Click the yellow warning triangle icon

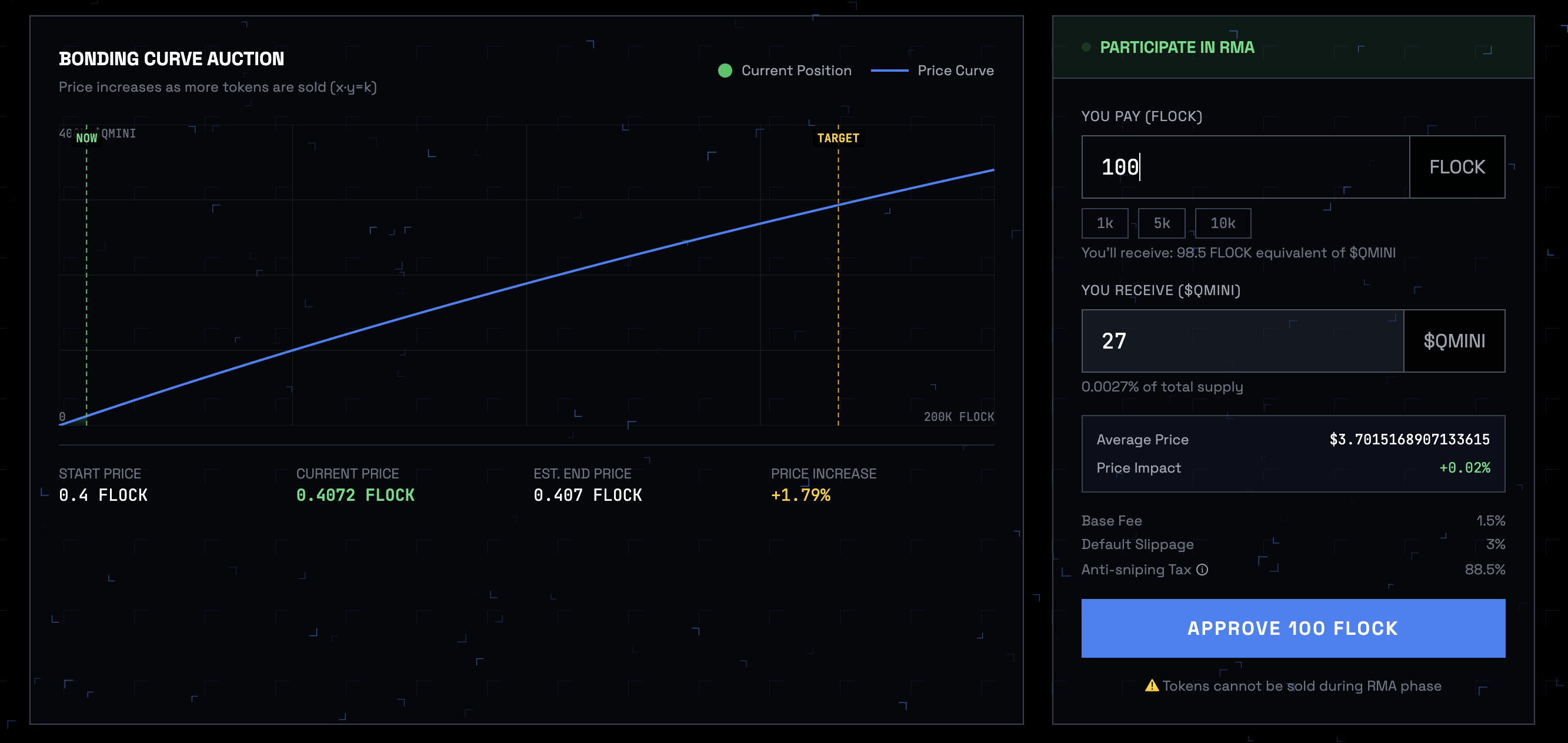[1151, 686]
